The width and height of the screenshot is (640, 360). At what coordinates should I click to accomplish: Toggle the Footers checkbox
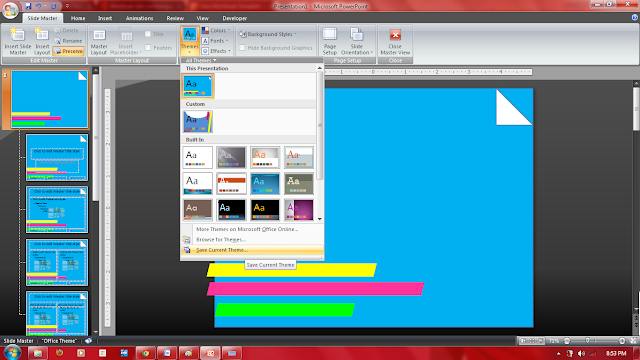coord(148,48)
